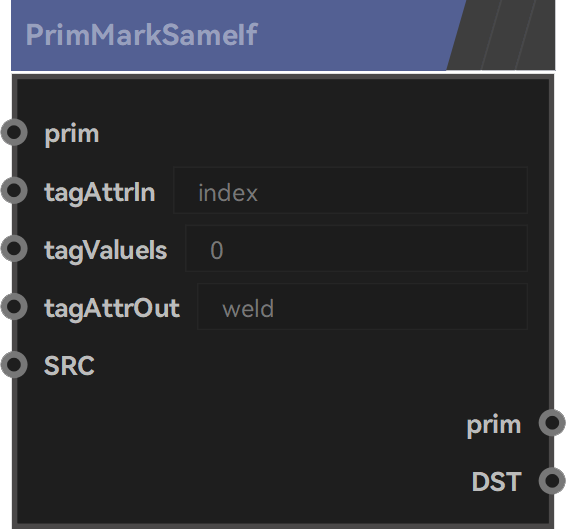
Task: Click the tagAttrOut parameter label
Action: [112, 309]
